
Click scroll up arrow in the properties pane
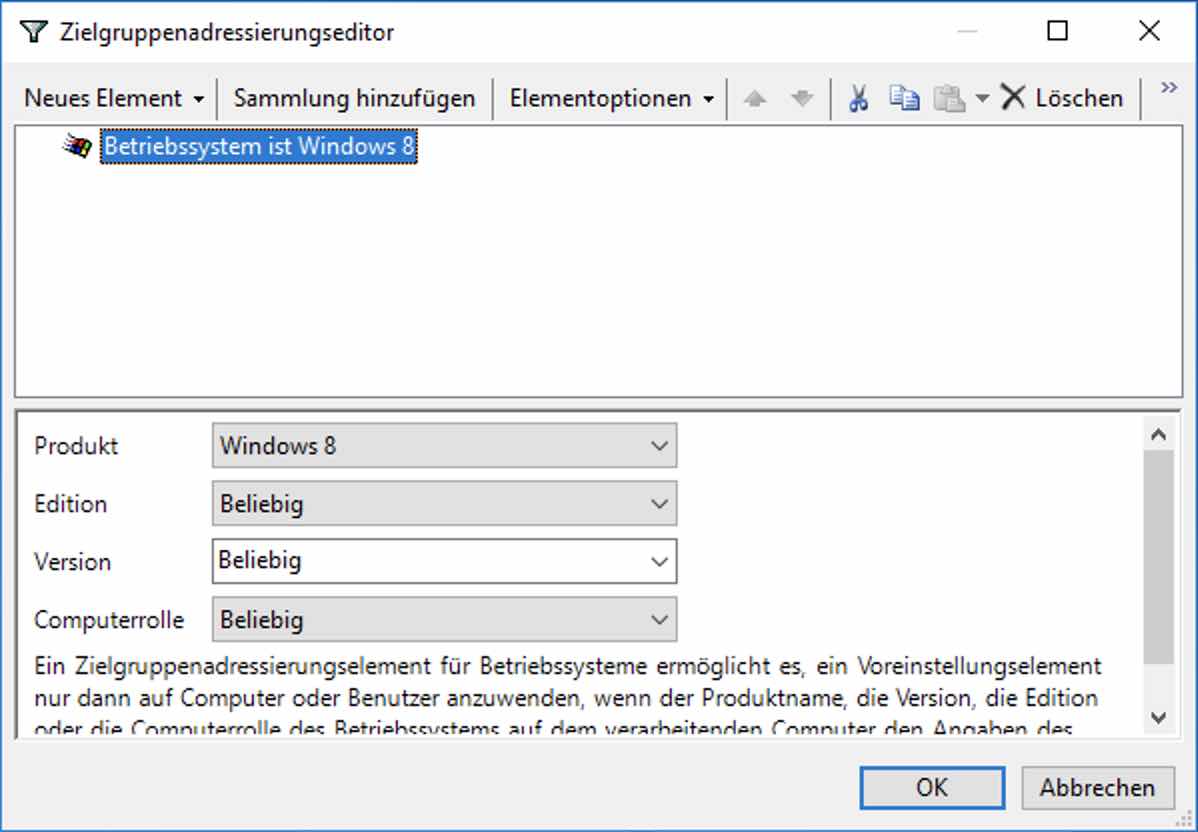[x=1158, y=435]
